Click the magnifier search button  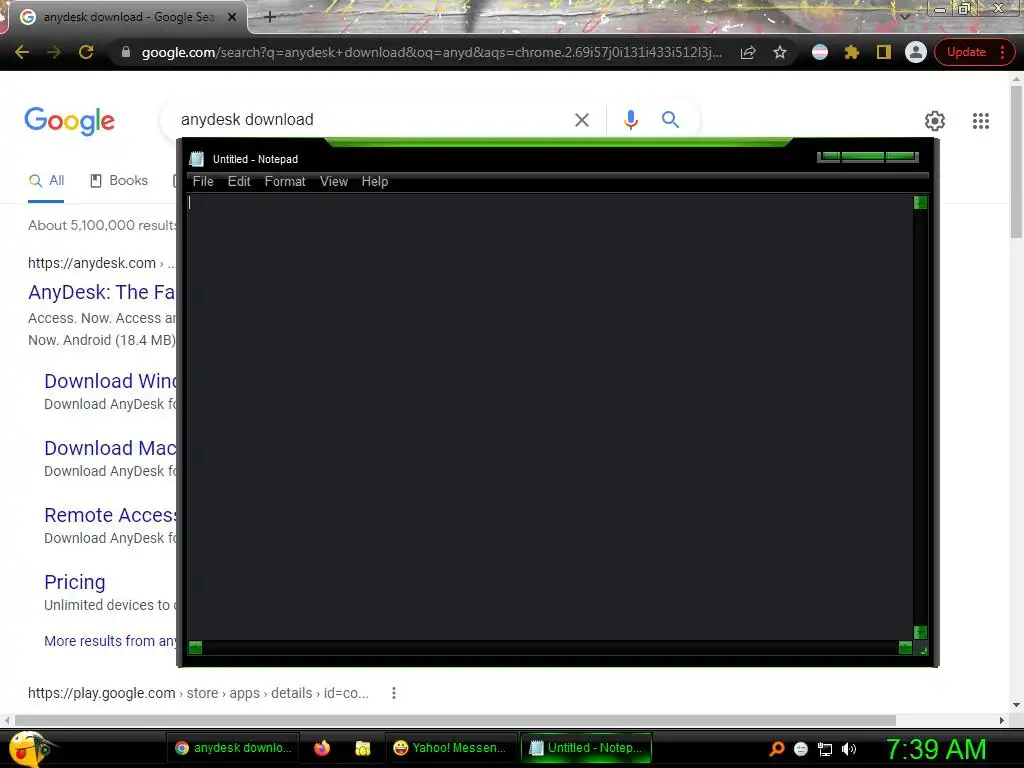click(x=670, y=120)
